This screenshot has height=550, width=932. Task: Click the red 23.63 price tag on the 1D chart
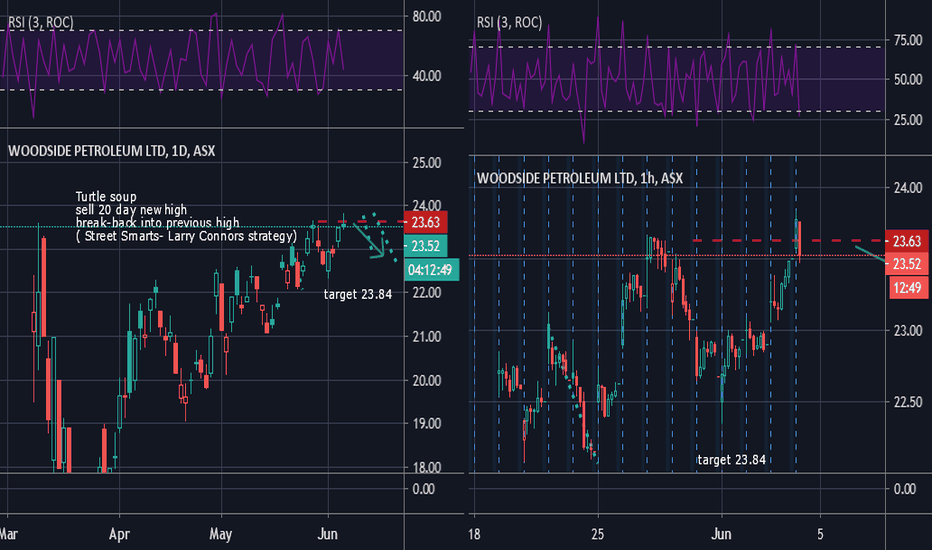(x=426, y=222)
